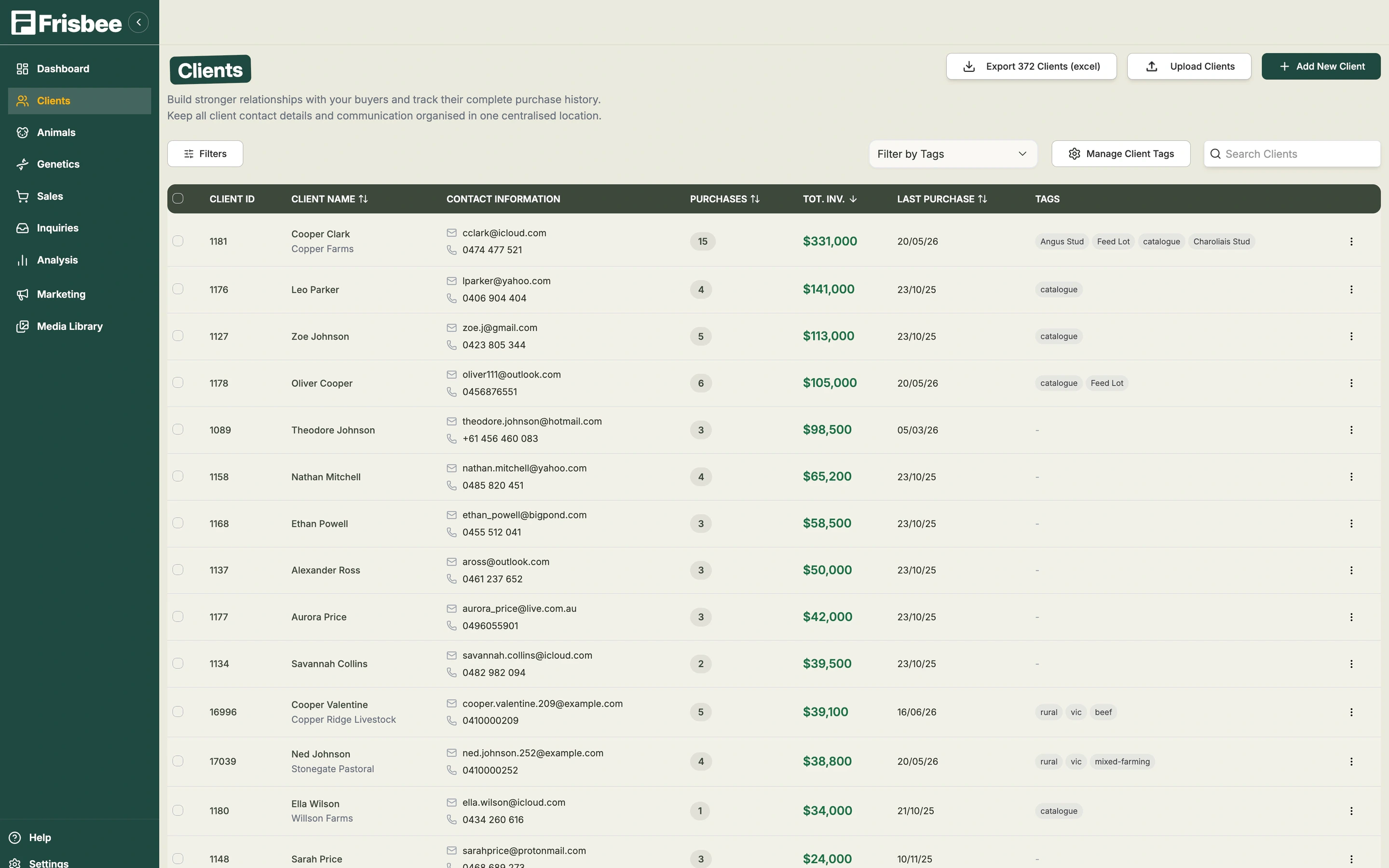This screenshot has height=868, width=1389.
Task: Click the beef tag on Cooper Valentine
Action: tap(1103, 712)
